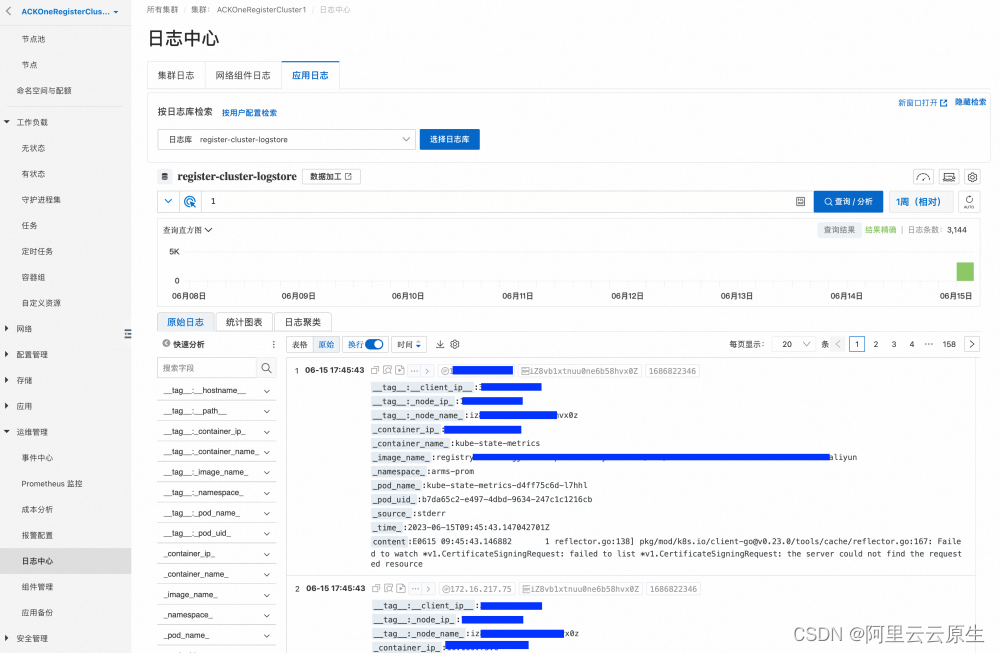The image size is (1000, 653).
Task: Open Component Management in sidebar
Action: [37, 587]
